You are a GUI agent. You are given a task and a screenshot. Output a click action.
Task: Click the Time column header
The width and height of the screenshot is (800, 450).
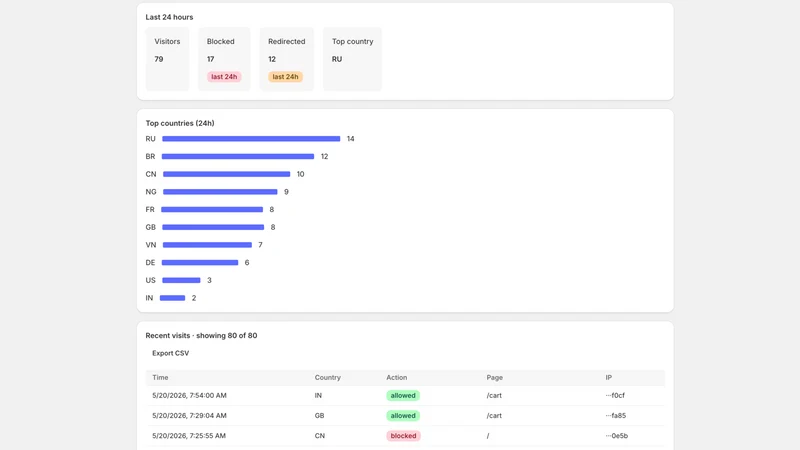[160, 378]
